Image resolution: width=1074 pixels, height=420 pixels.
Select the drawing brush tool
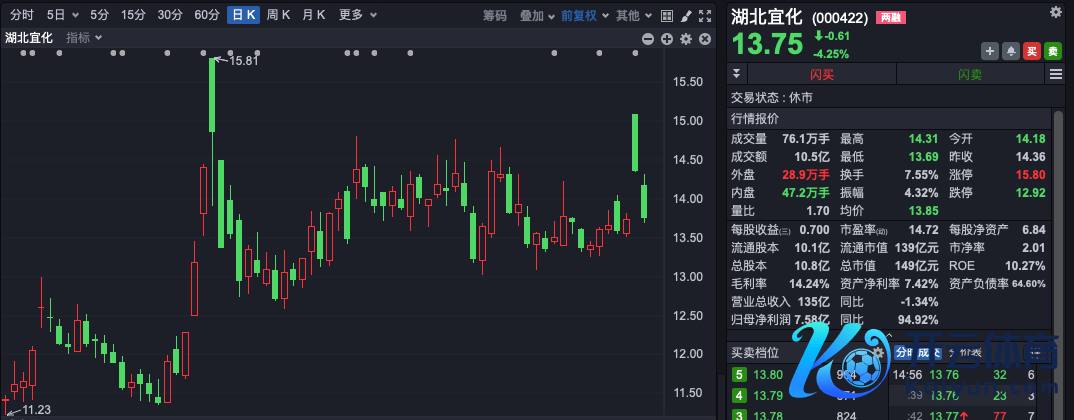tap(685, 15)
